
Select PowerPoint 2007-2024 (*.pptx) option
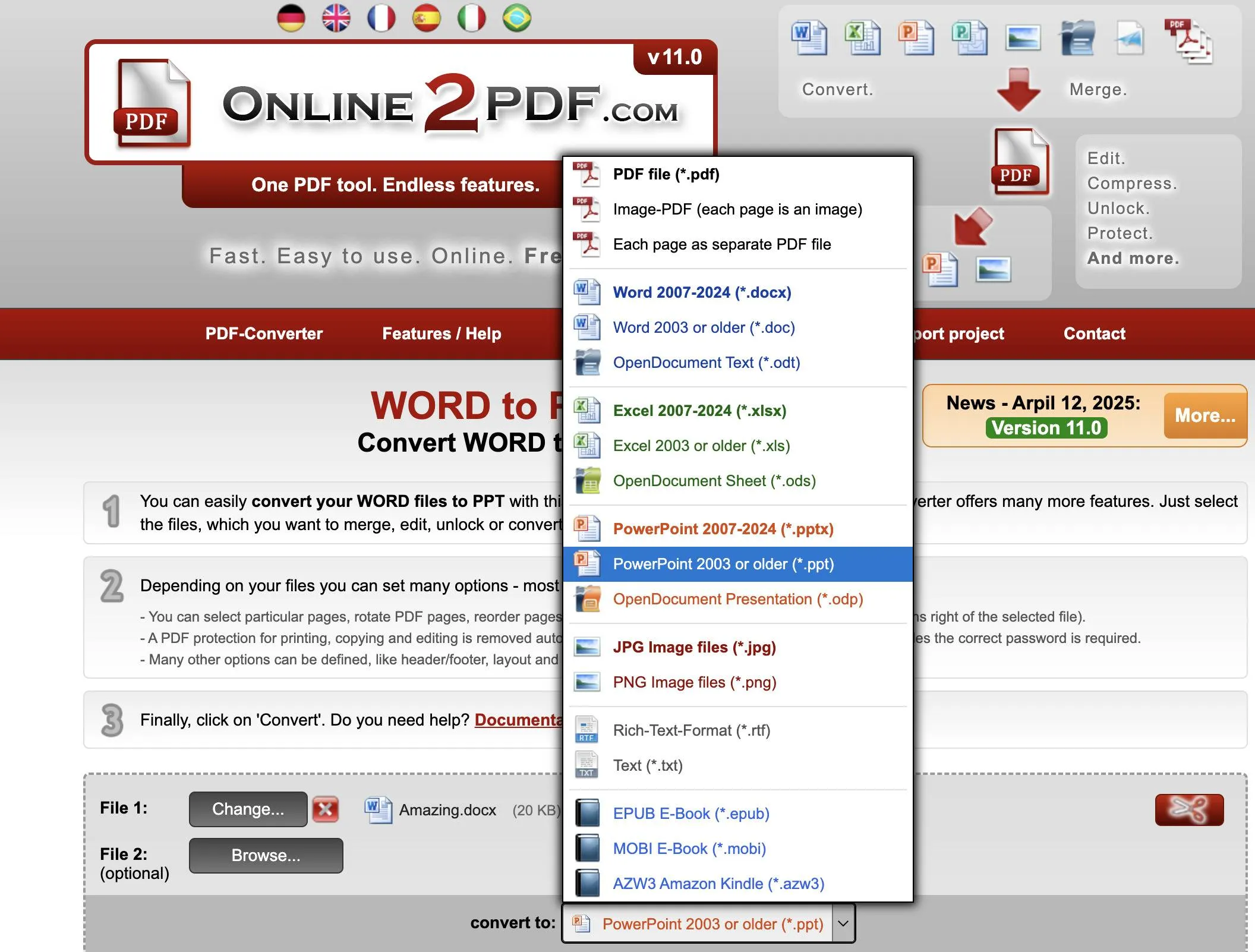[x=723, y=529]
